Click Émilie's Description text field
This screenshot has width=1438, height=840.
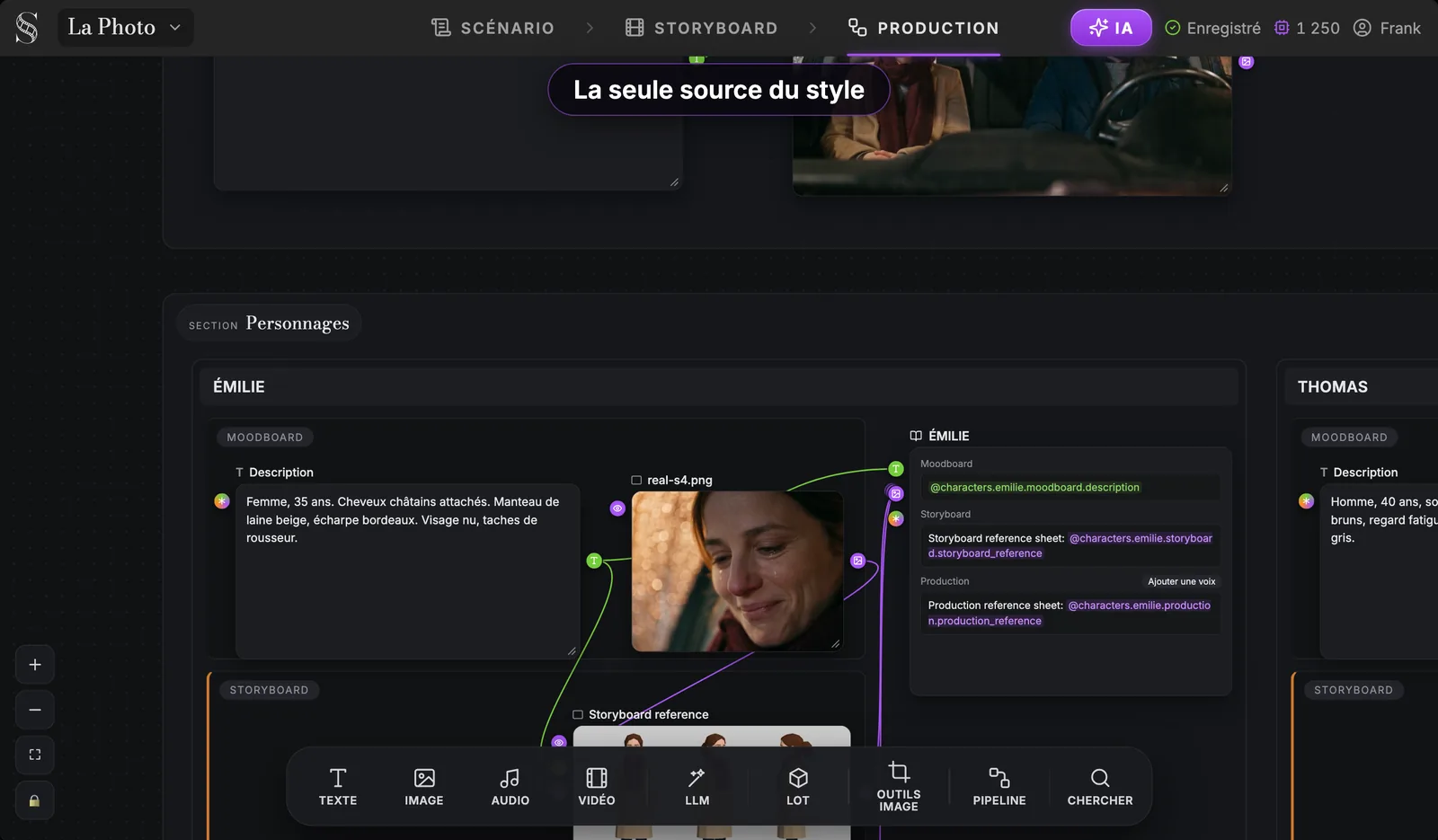(408, 571)
